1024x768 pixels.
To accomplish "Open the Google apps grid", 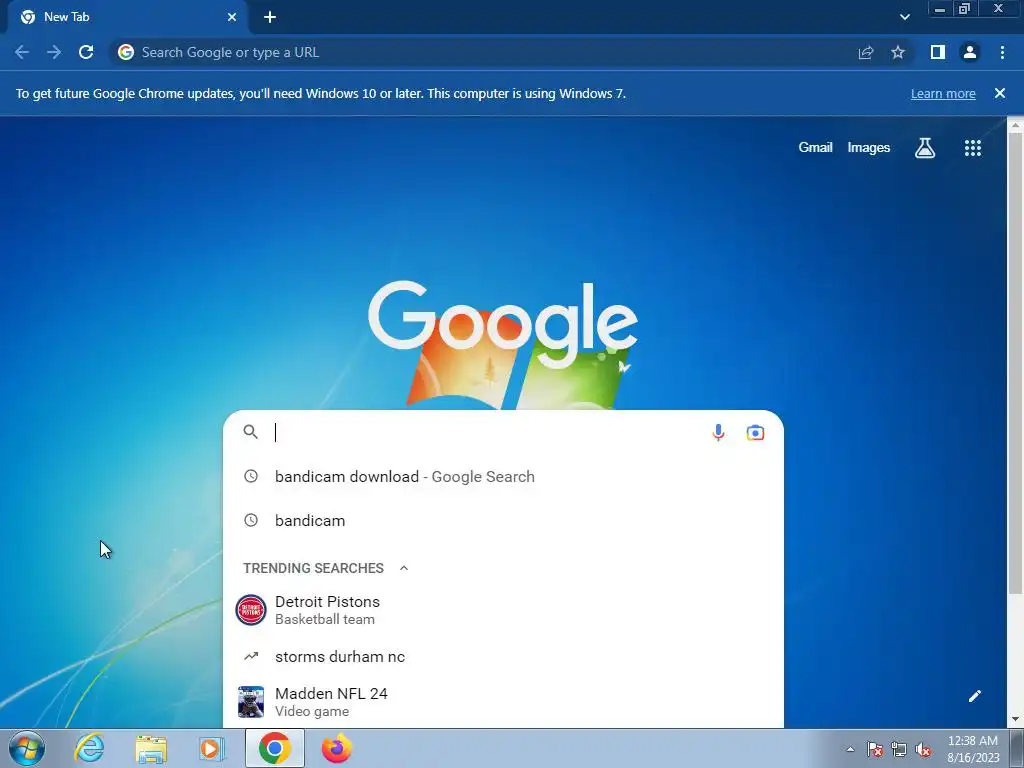I will [x=973, y=148].
